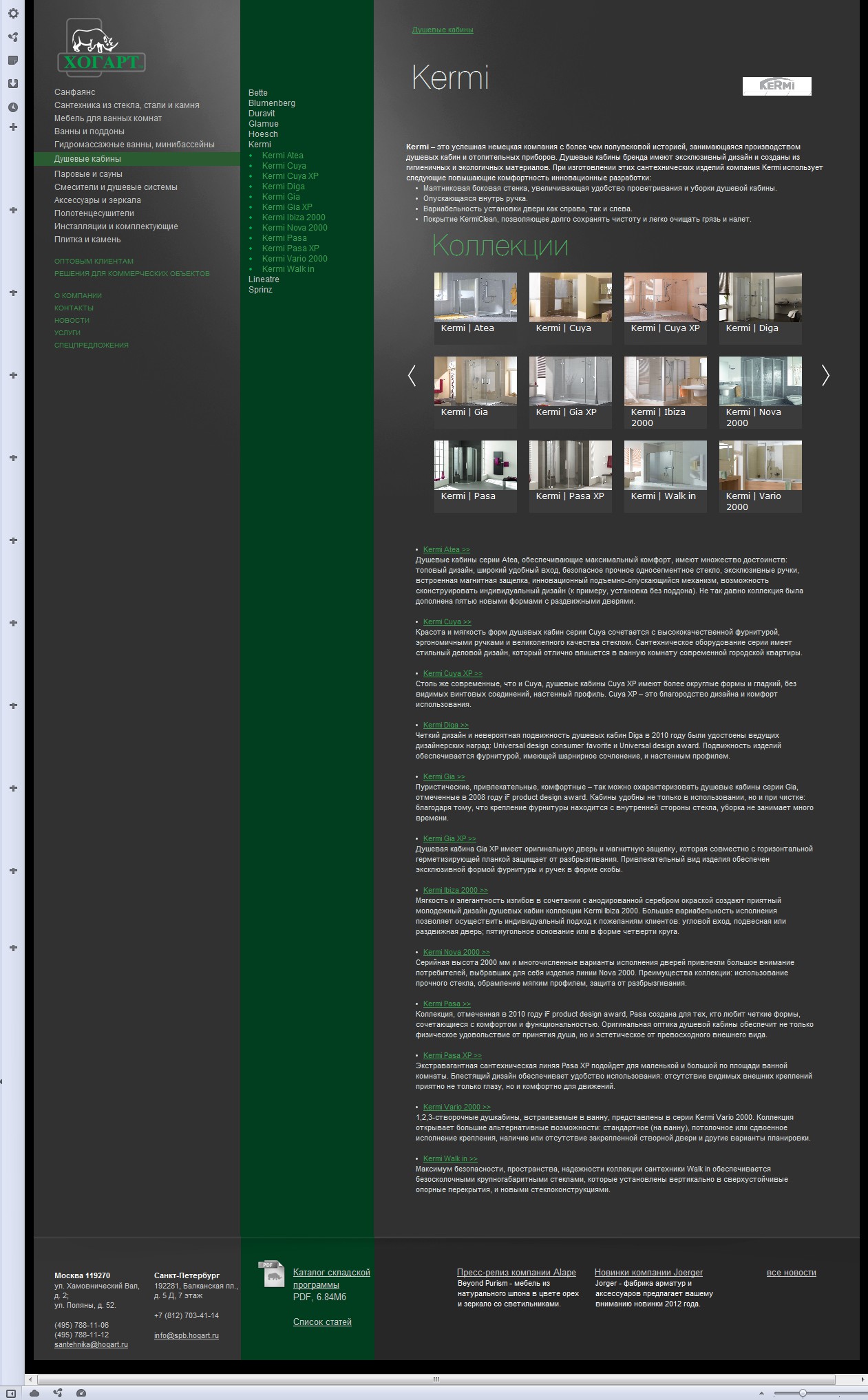Open the Kermi | Cuya XP collection thumbnail
This screenshot has height=1400, width=868.
[665, 308]
